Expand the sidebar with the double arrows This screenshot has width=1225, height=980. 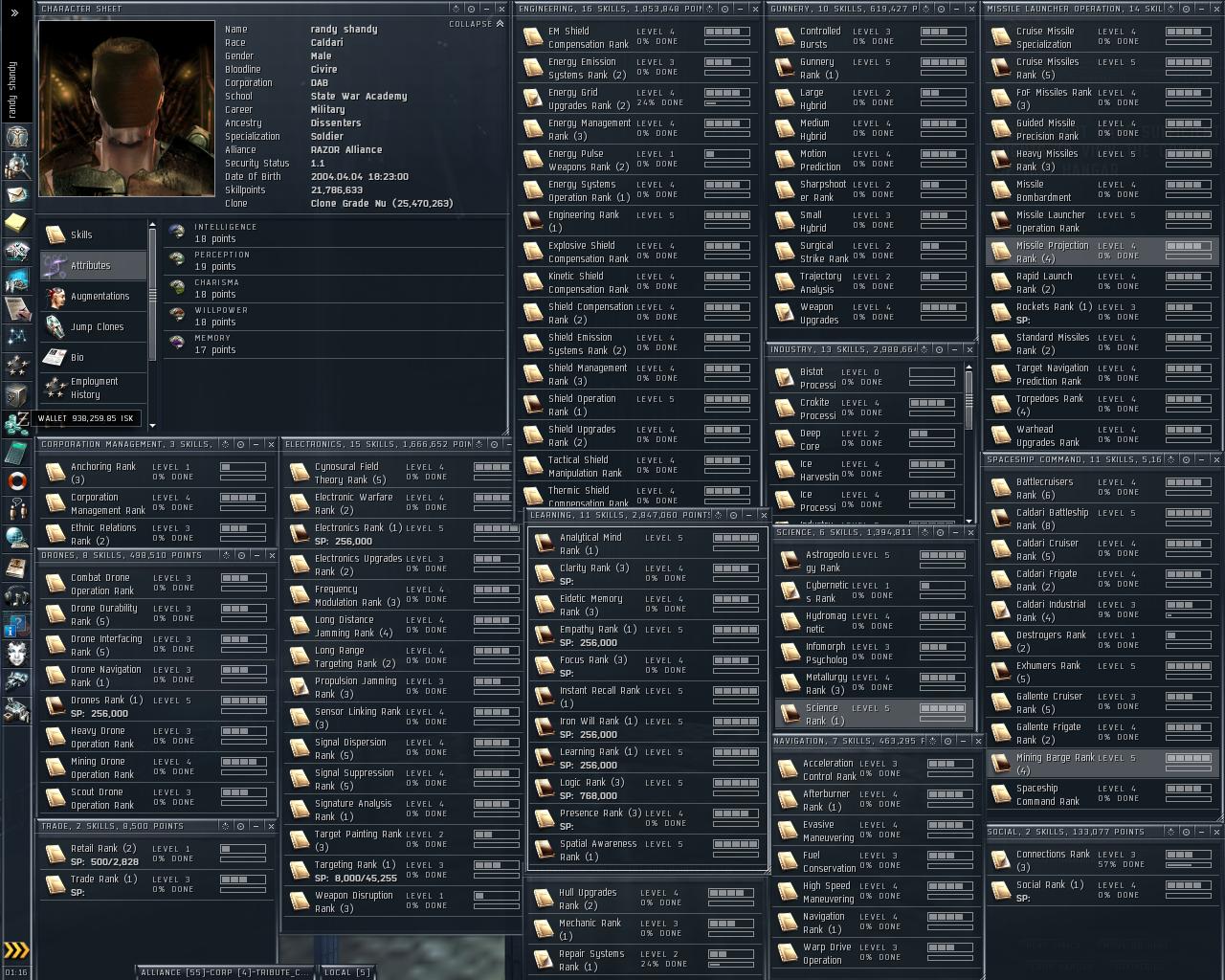[14, 12]
